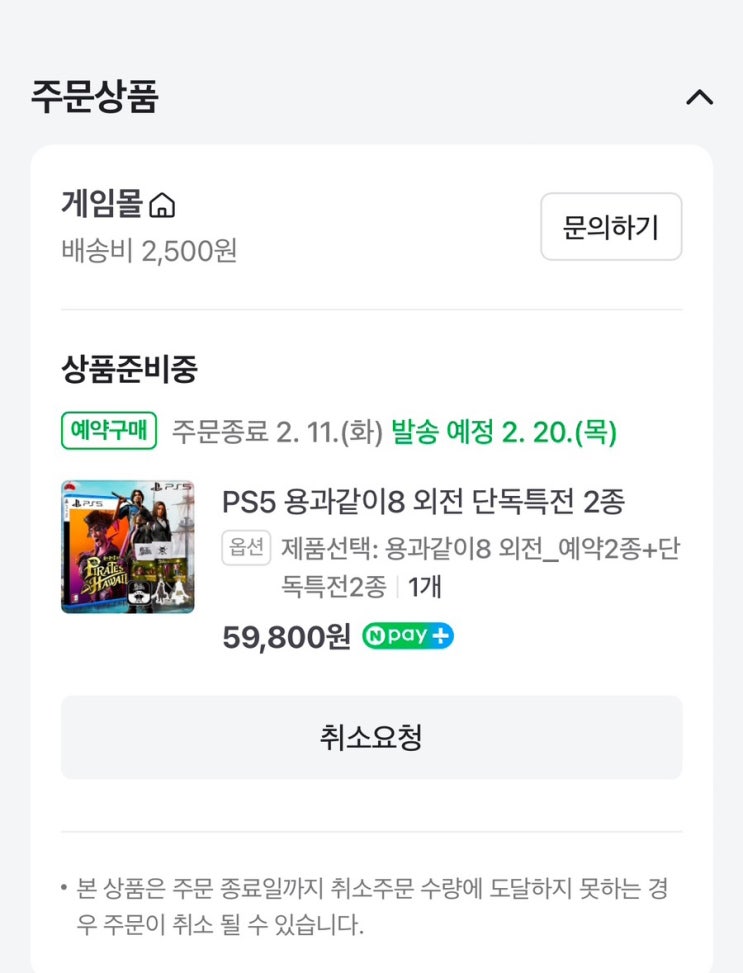The width and height of the screenshot is (743, 973).
Task: Click the Npay plus badge icon
Action: click(x=408, y=636)
